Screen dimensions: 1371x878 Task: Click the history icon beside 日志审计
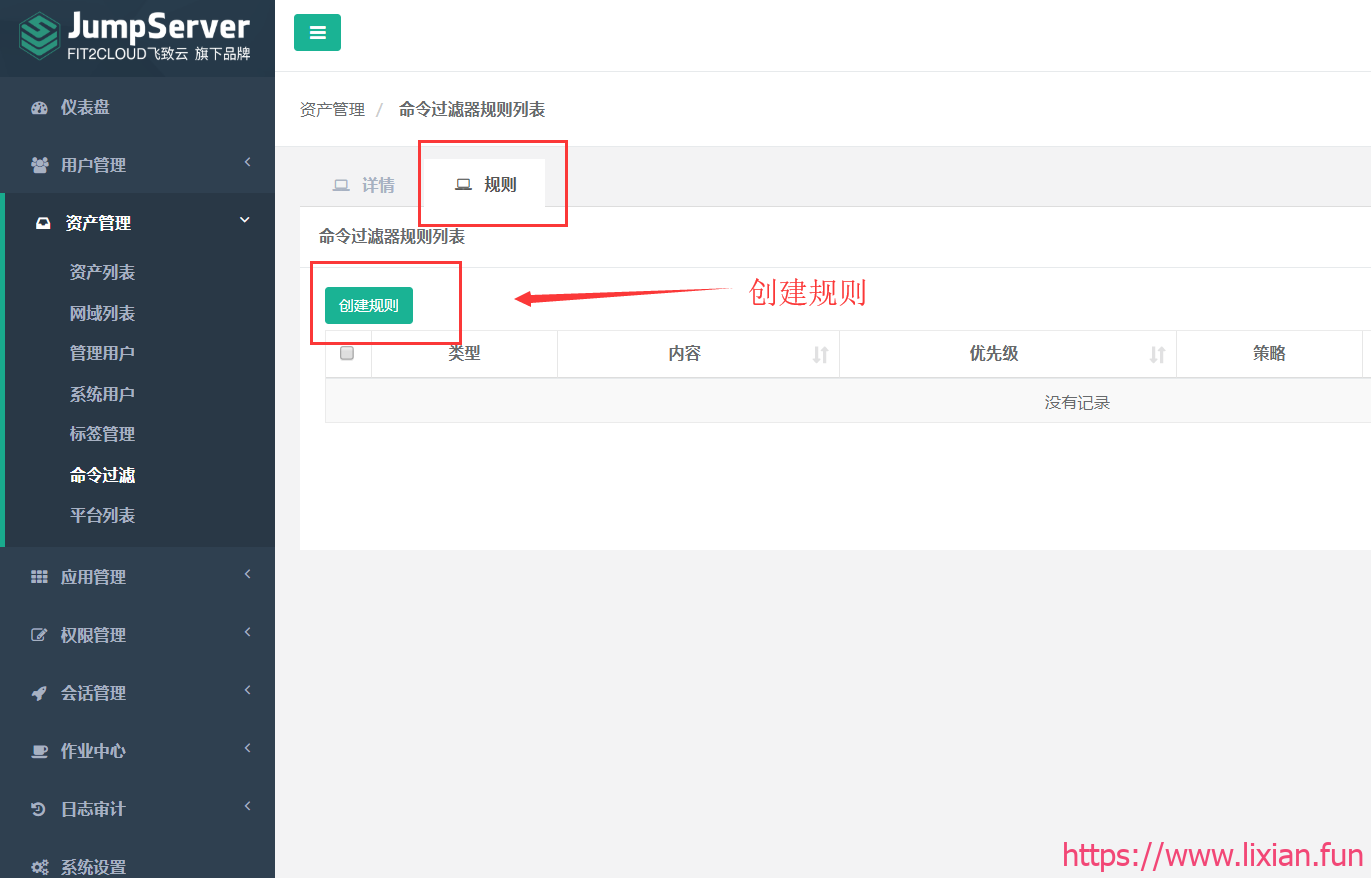click(39, 809)
